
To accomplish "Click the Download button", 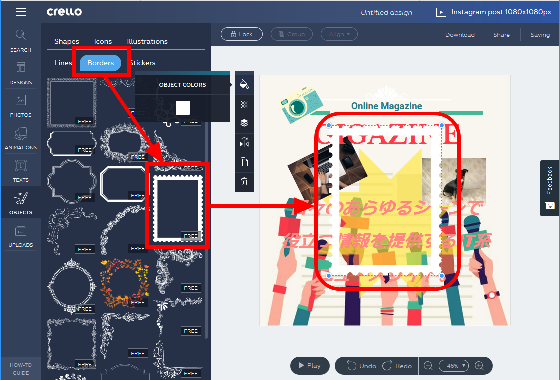I will pos(460,35).
